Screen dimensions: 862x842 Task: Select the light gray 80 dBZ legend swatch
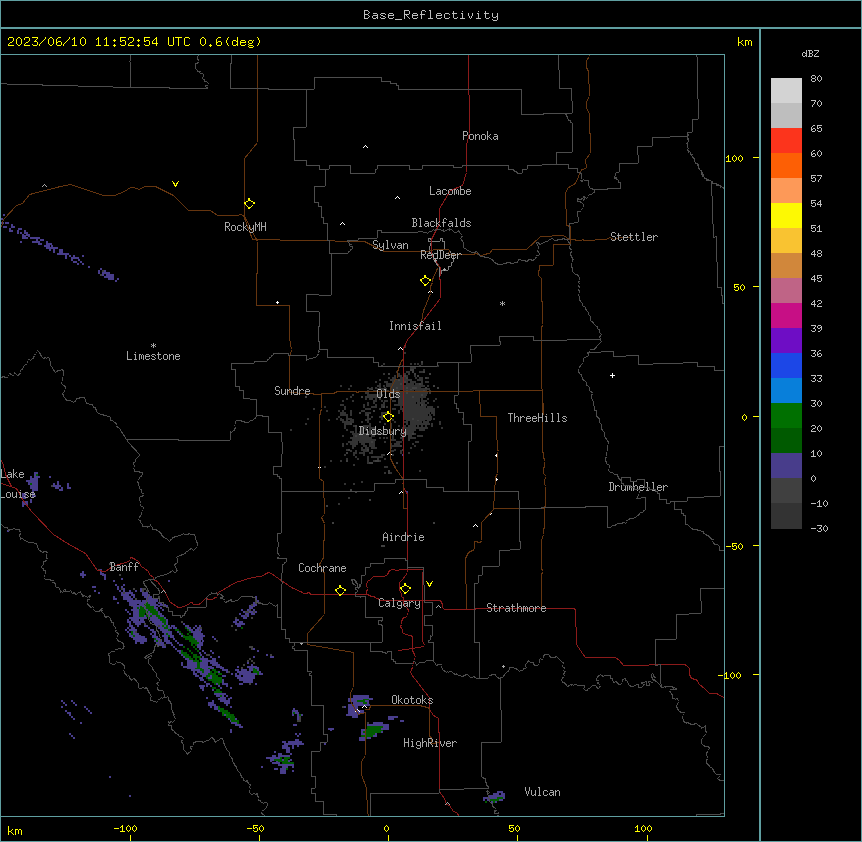[786, 90]
